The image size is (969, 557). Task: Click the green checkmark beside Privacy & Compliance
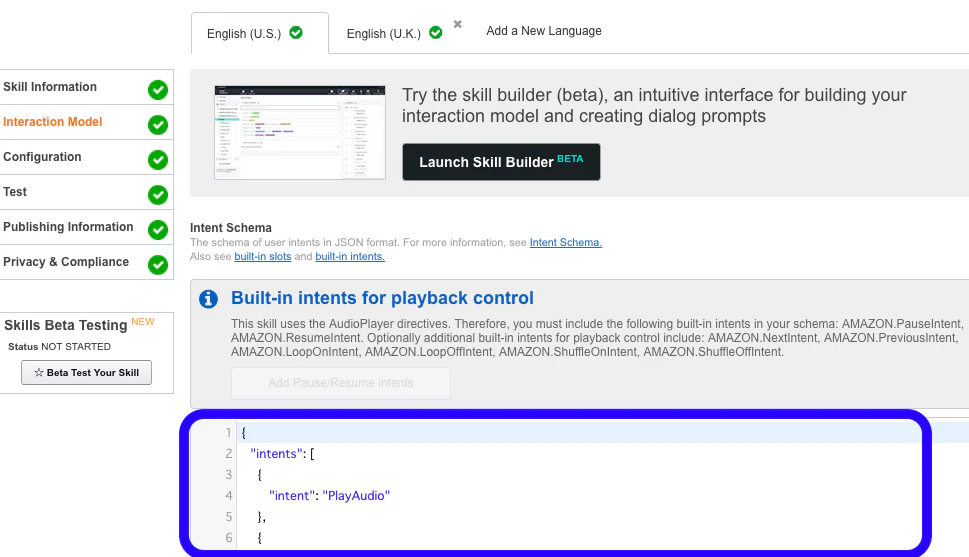coord(158,265)
